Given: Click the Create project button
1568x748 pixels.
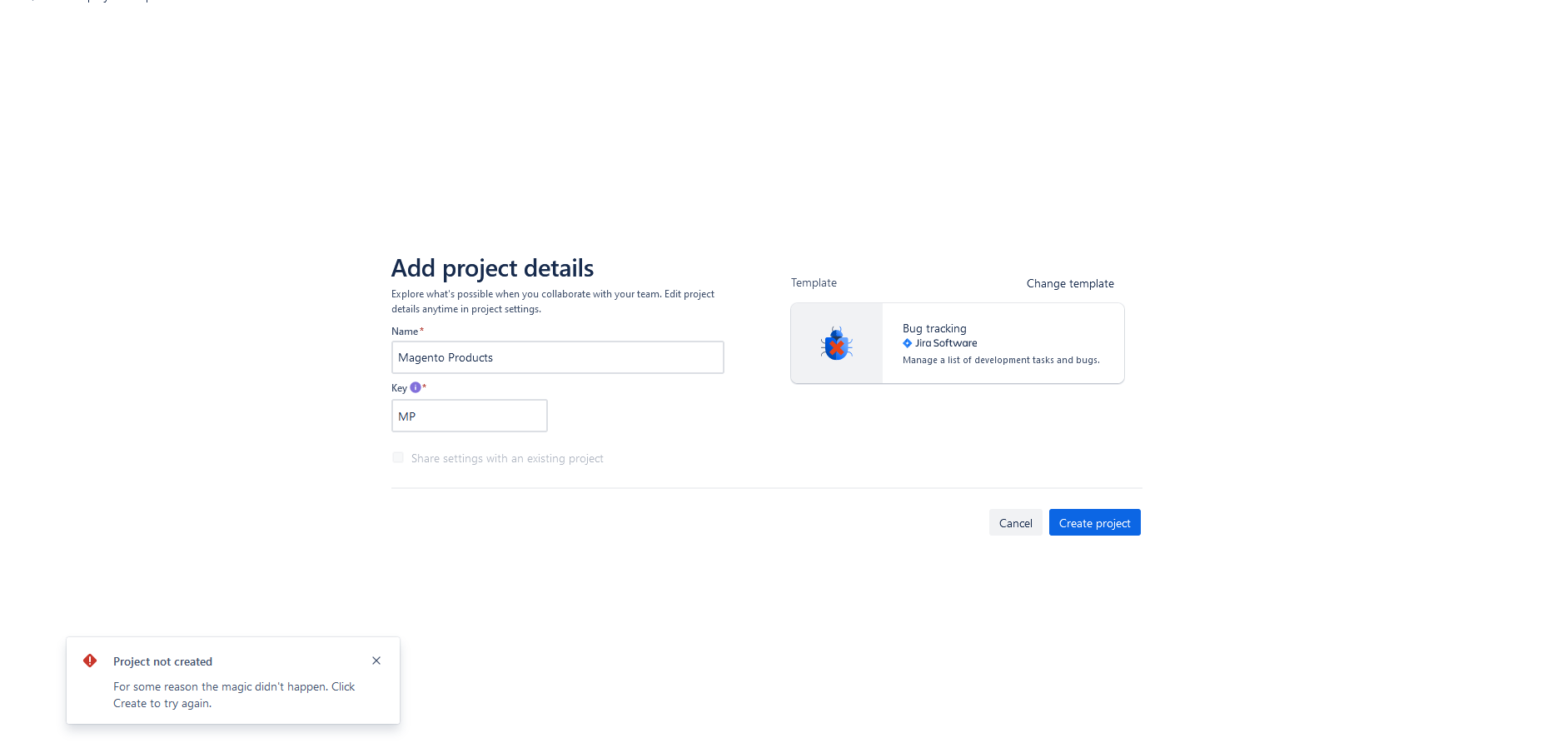Looking at the screenshot, I should pyautogui.click(x=1095, y=522).
